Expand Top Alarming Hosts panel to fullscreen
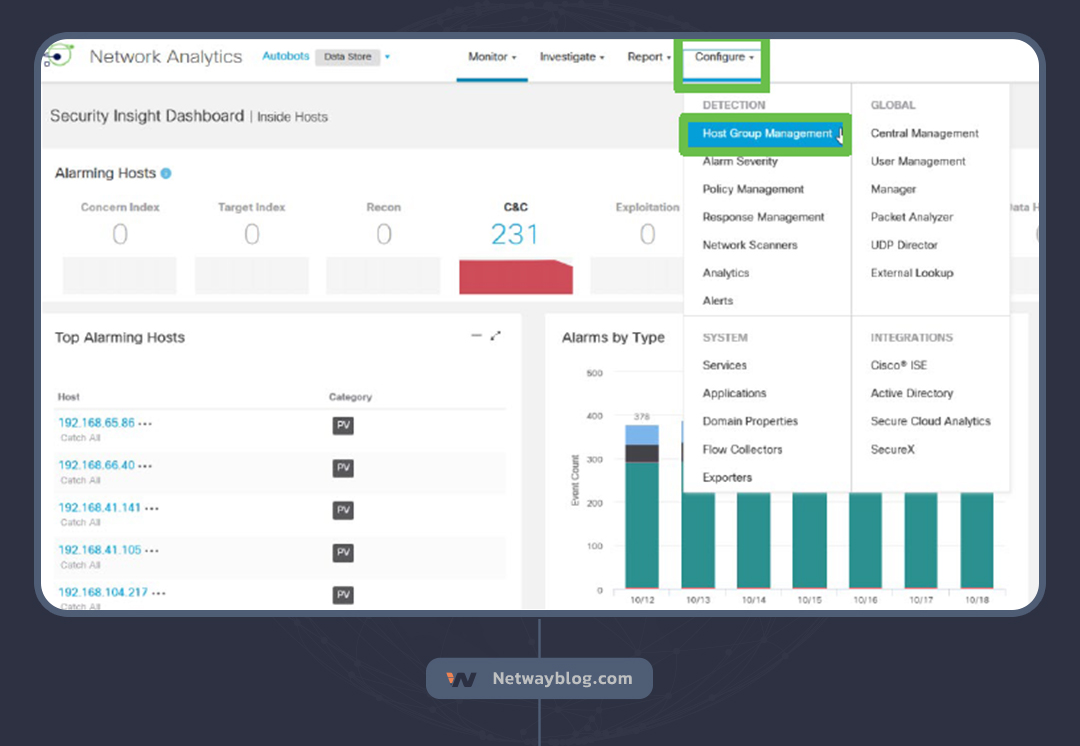Image resolution: width=1080 pixels, height=746 pixels. point(495,336)
